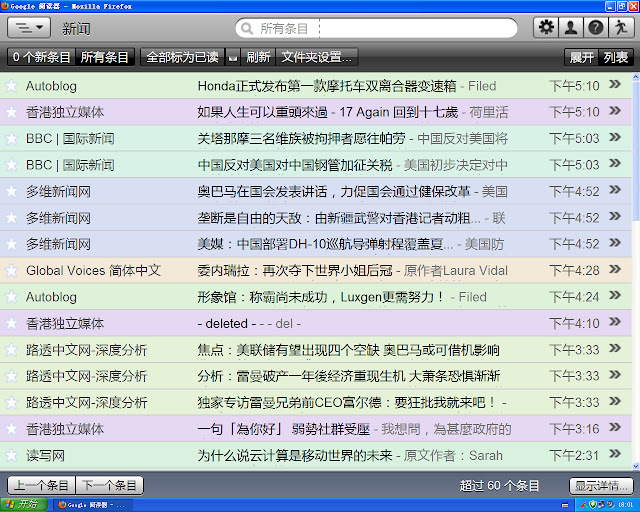Click the running figure icon

[621, 28]
